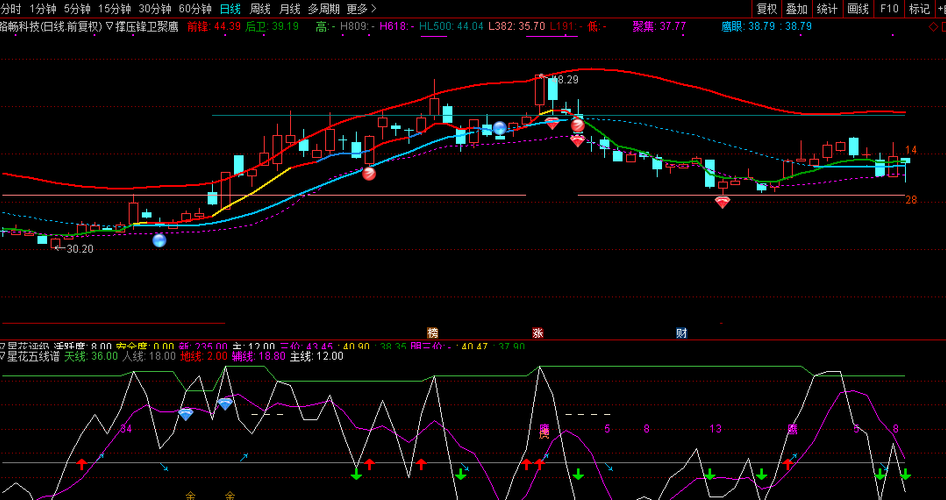This screenshot has height=500, width=946.
Task: Open the 统计 statistics button
Action: (x=827, y=9)
